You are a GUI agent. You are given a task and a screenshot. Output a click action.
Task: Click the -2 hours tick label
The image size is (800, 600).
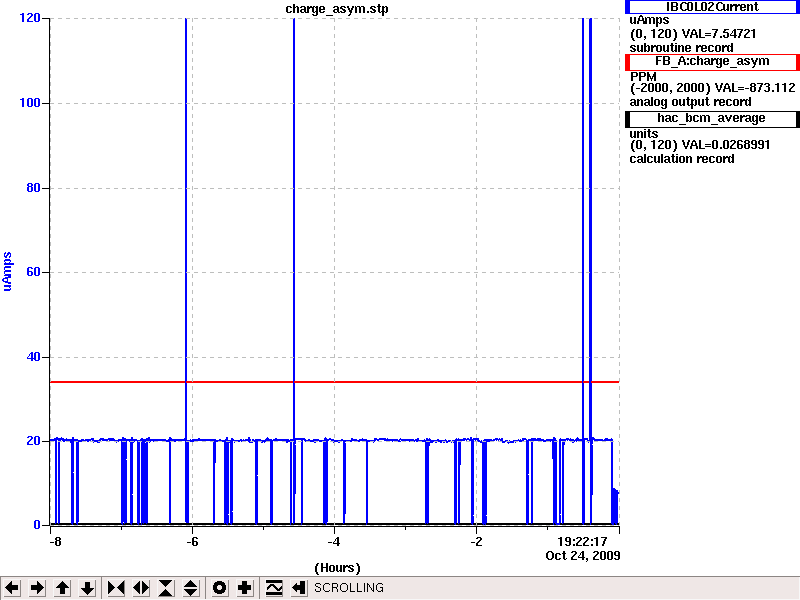476,542
